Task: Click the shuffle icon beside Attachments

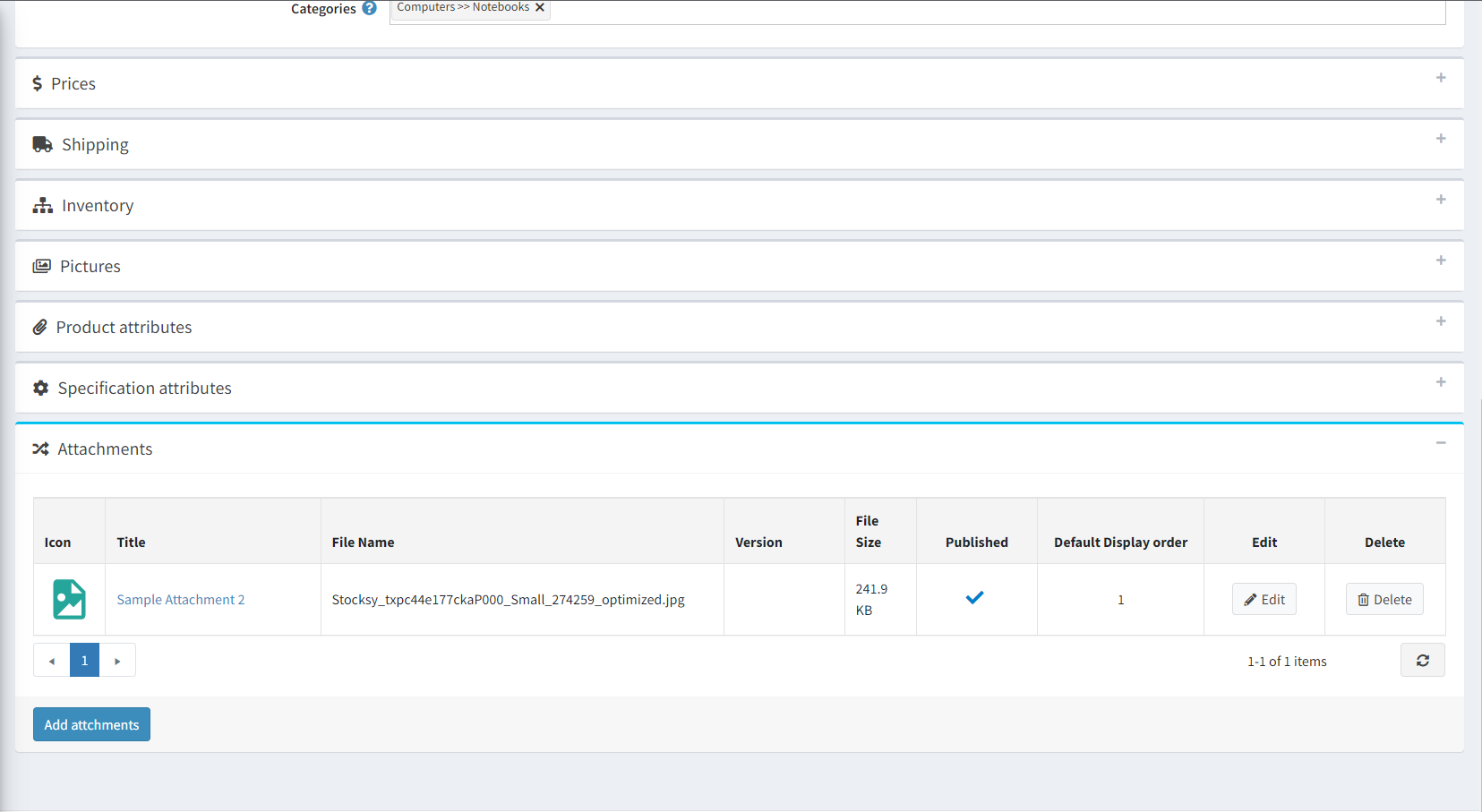Action: [40, 449]
